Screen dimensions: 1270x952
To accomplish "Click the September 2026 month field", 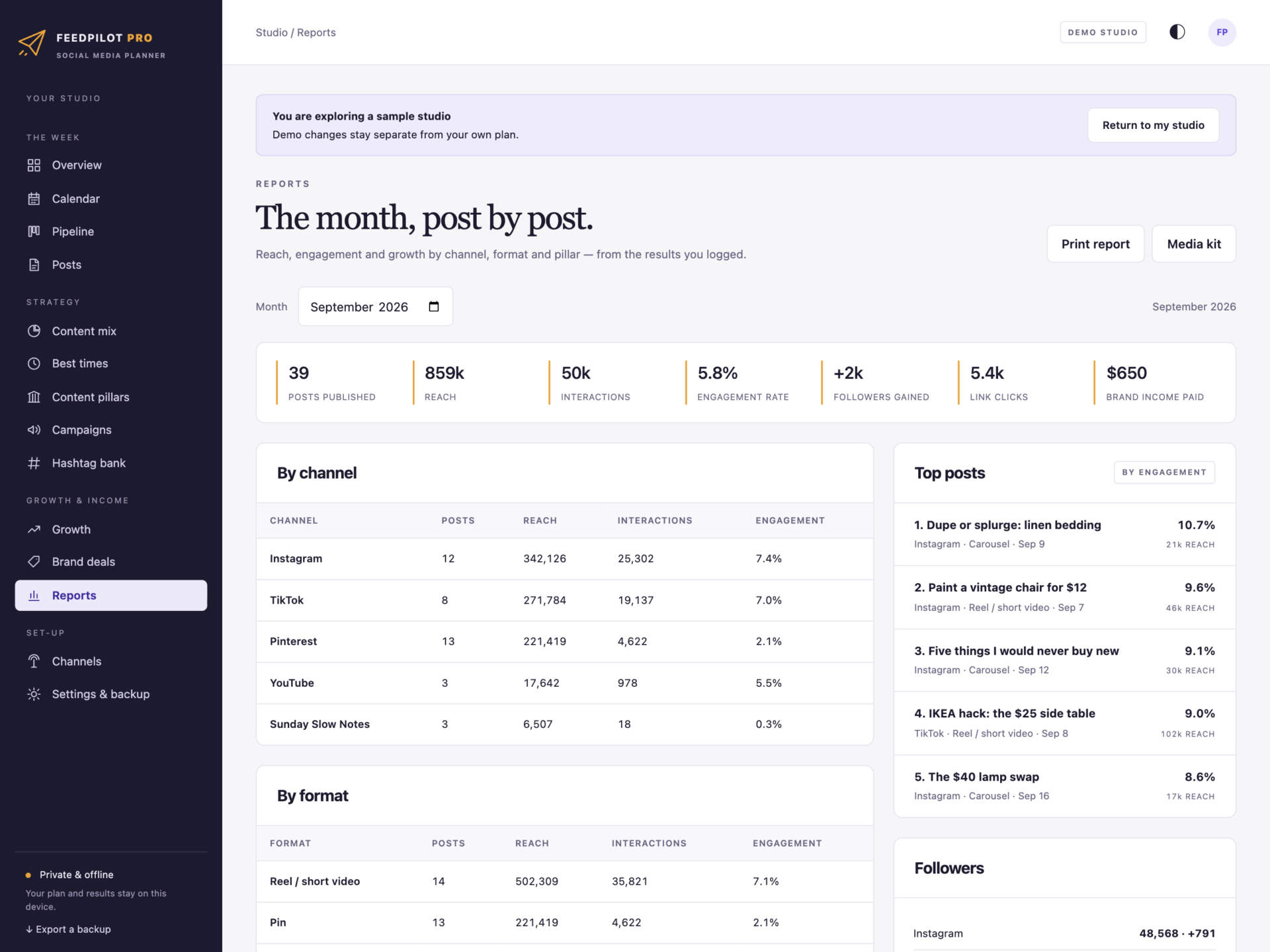I will tap(375, 306).
